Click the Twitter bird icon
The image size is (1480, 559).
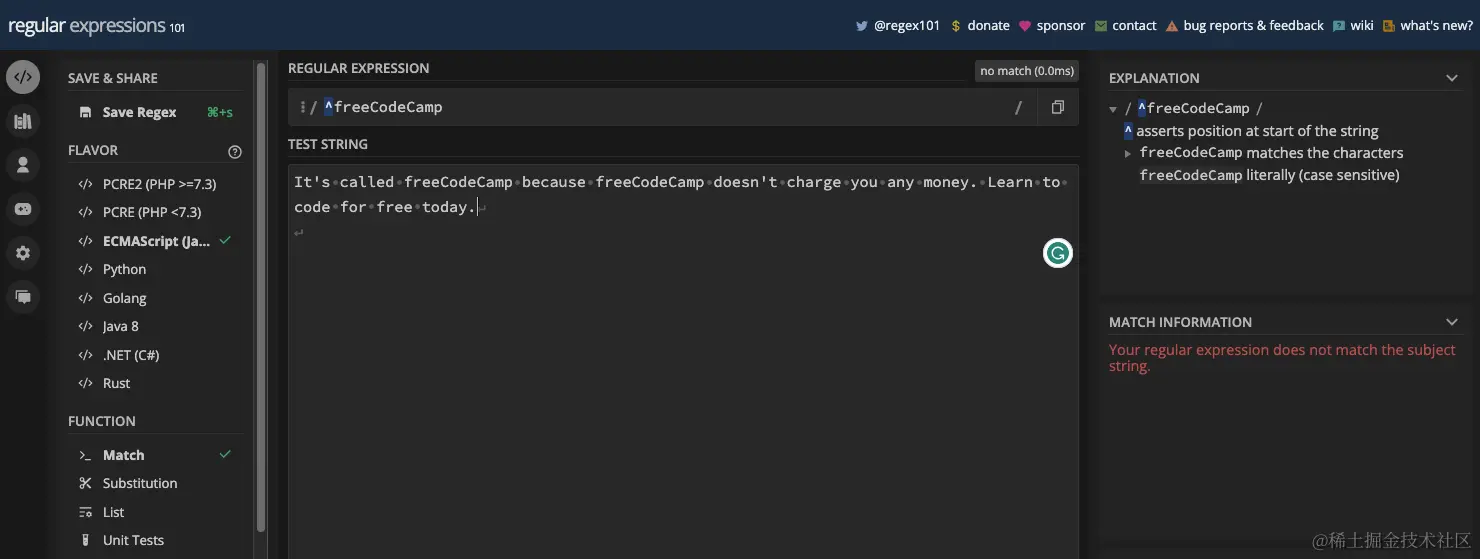click(861, 26)
